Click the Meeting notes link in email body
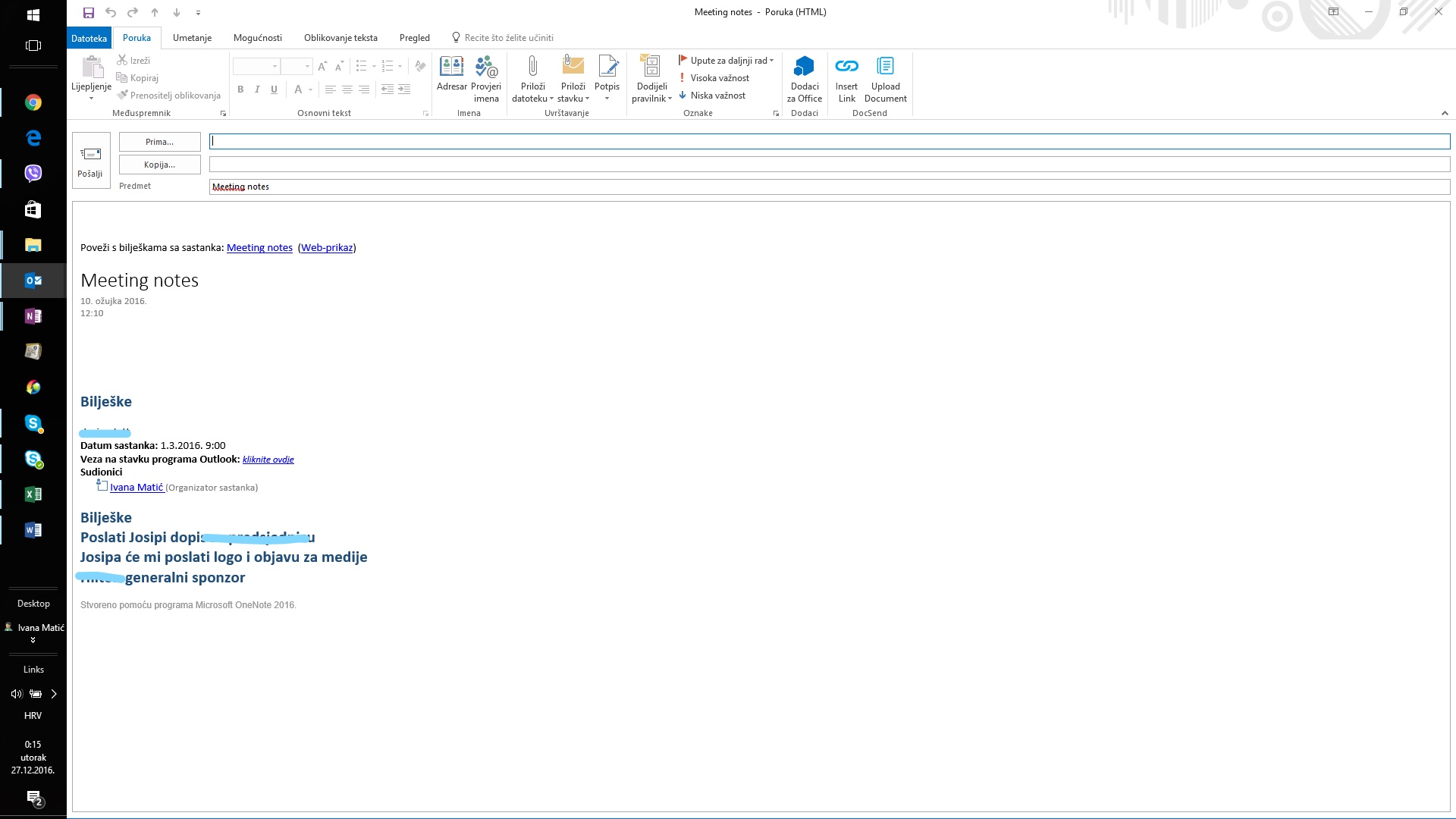Screen dimensions: 1456x819 (x=258, y=247)
